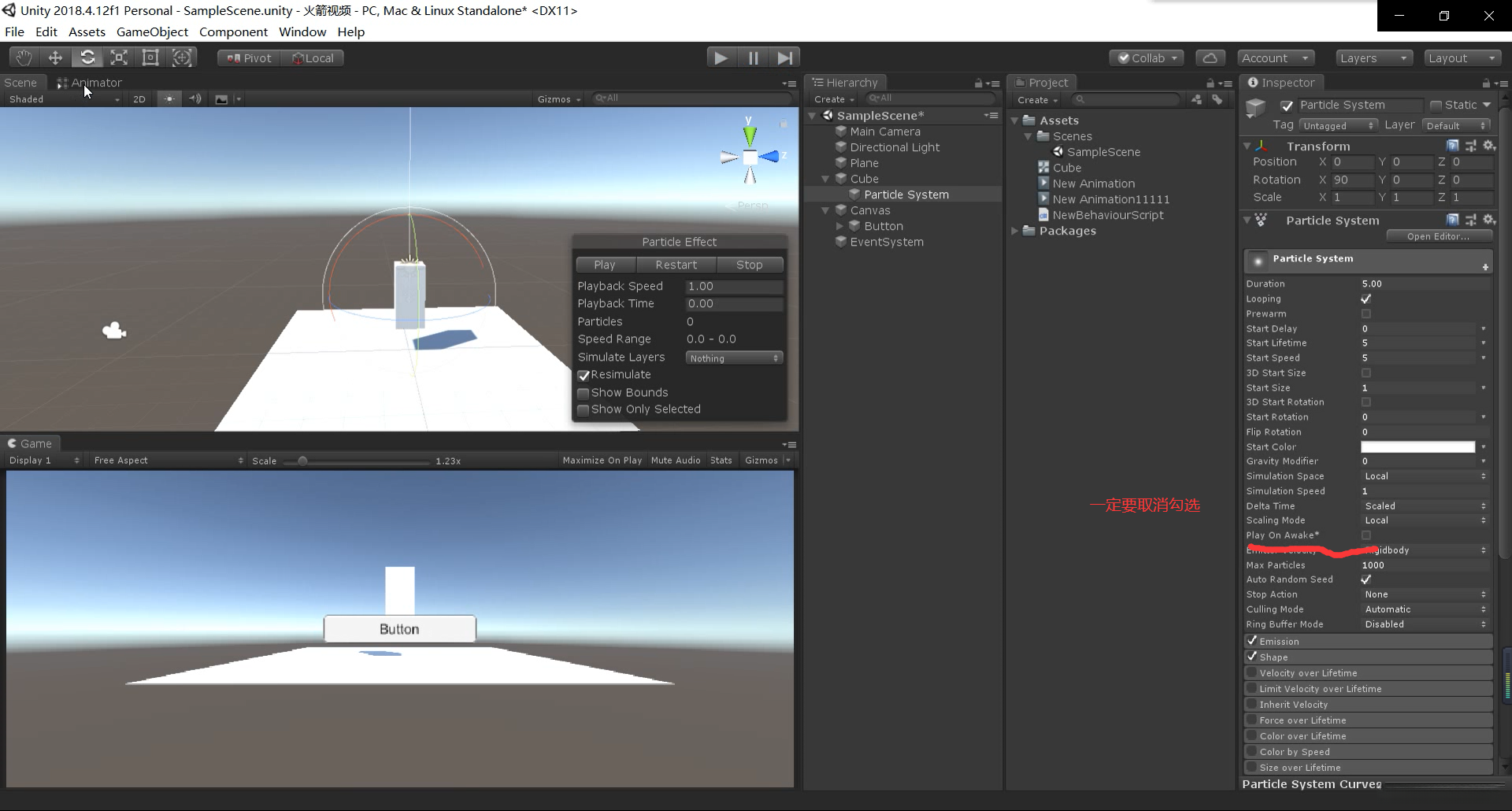
Task: Collapse the Cube hierarchy item
Action: coord(825,180)
